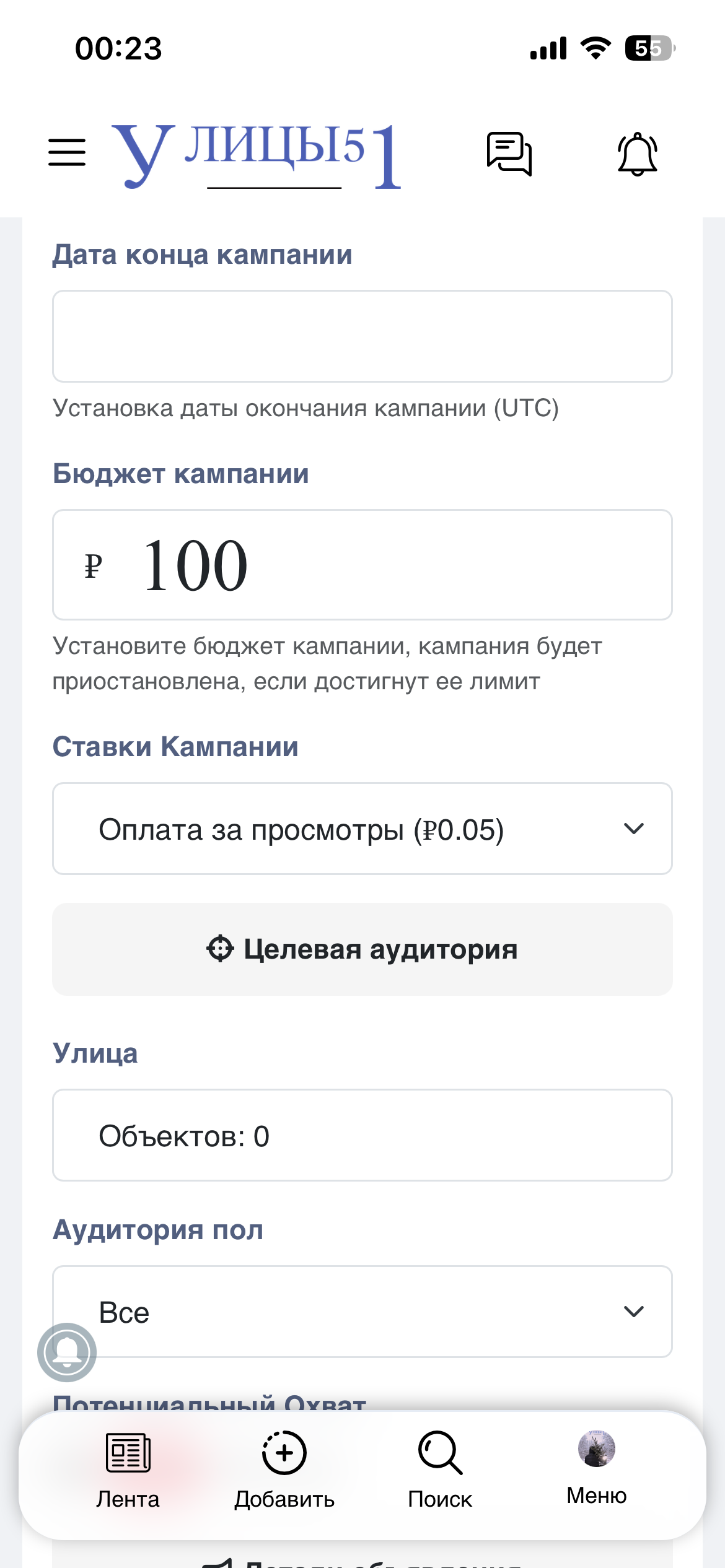The image size is (725, 1568).
Task: Click the campaign end date field
Action: pyautogui.click(x=362, y=336)
